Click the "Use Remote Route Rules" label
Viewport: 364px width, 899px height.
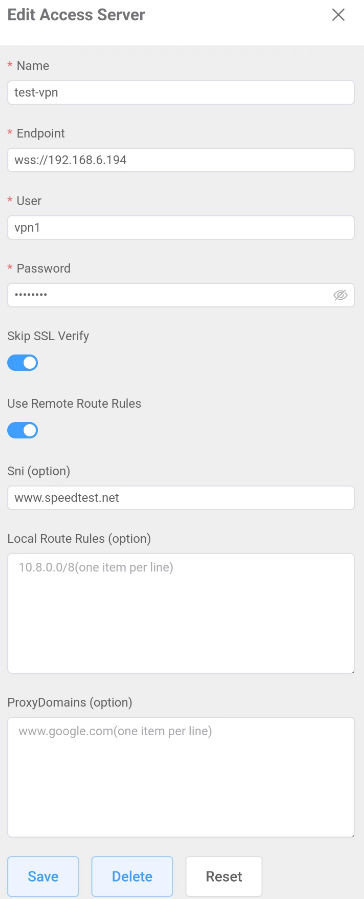[74, 404]
